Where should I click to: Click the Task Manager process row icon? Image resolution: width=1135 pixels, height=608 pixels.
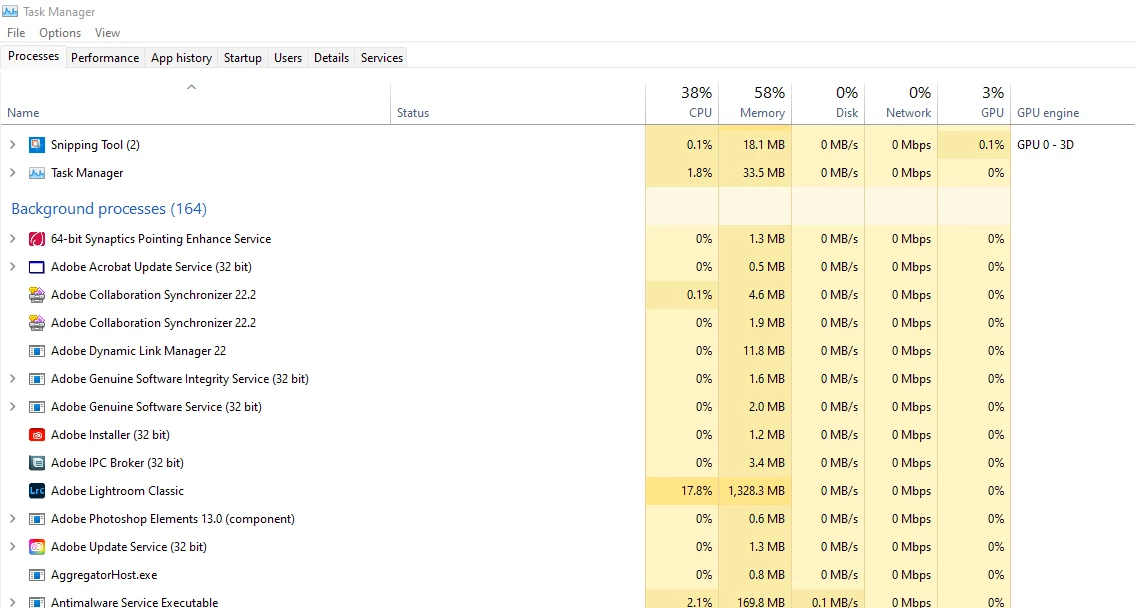37,173
